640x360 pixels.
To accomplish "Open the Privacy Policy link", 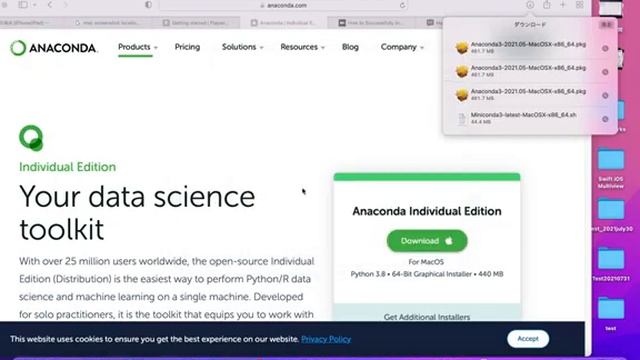I will coord(326,339).
